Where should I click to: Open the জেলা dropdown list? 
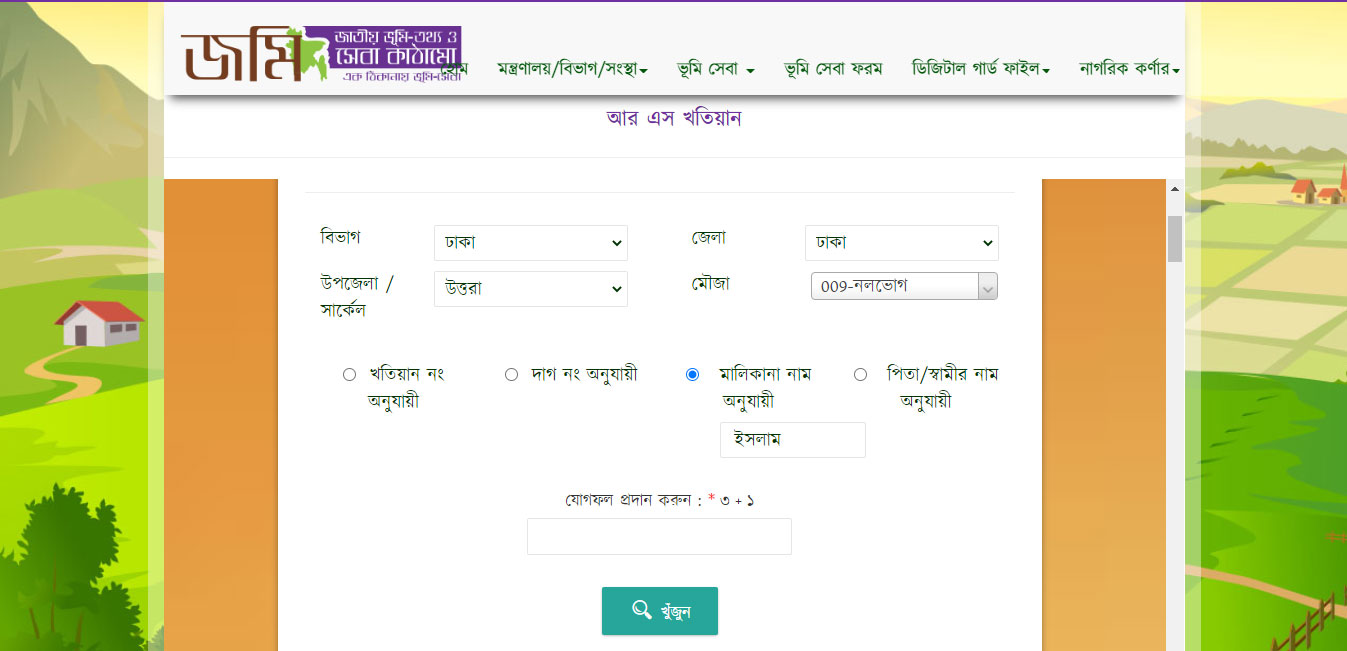901,243
